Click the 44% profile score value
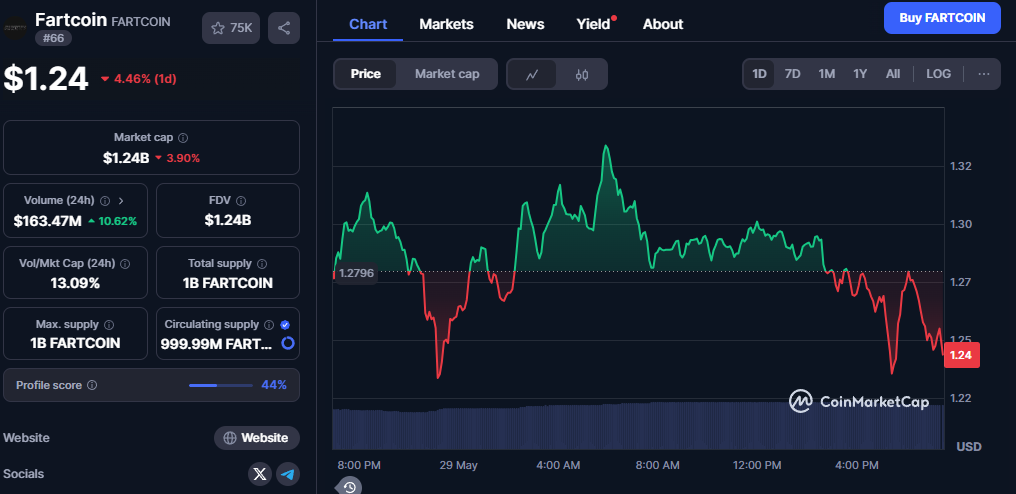Screen dimensions: 1016x494 [273, 385]
